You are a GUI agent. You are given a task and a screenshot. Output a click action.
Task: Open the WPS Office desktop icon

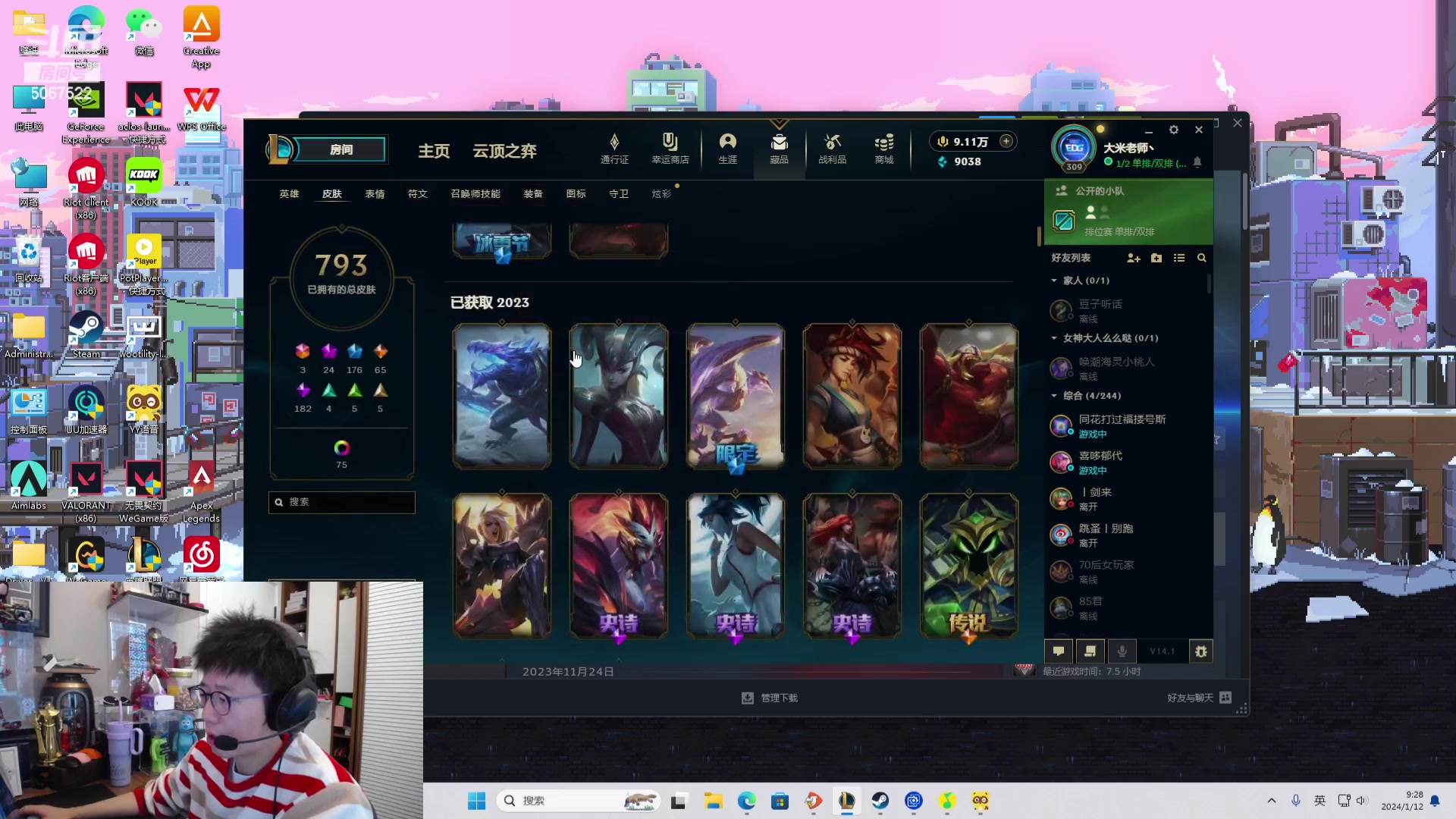(x=201, y=106)
